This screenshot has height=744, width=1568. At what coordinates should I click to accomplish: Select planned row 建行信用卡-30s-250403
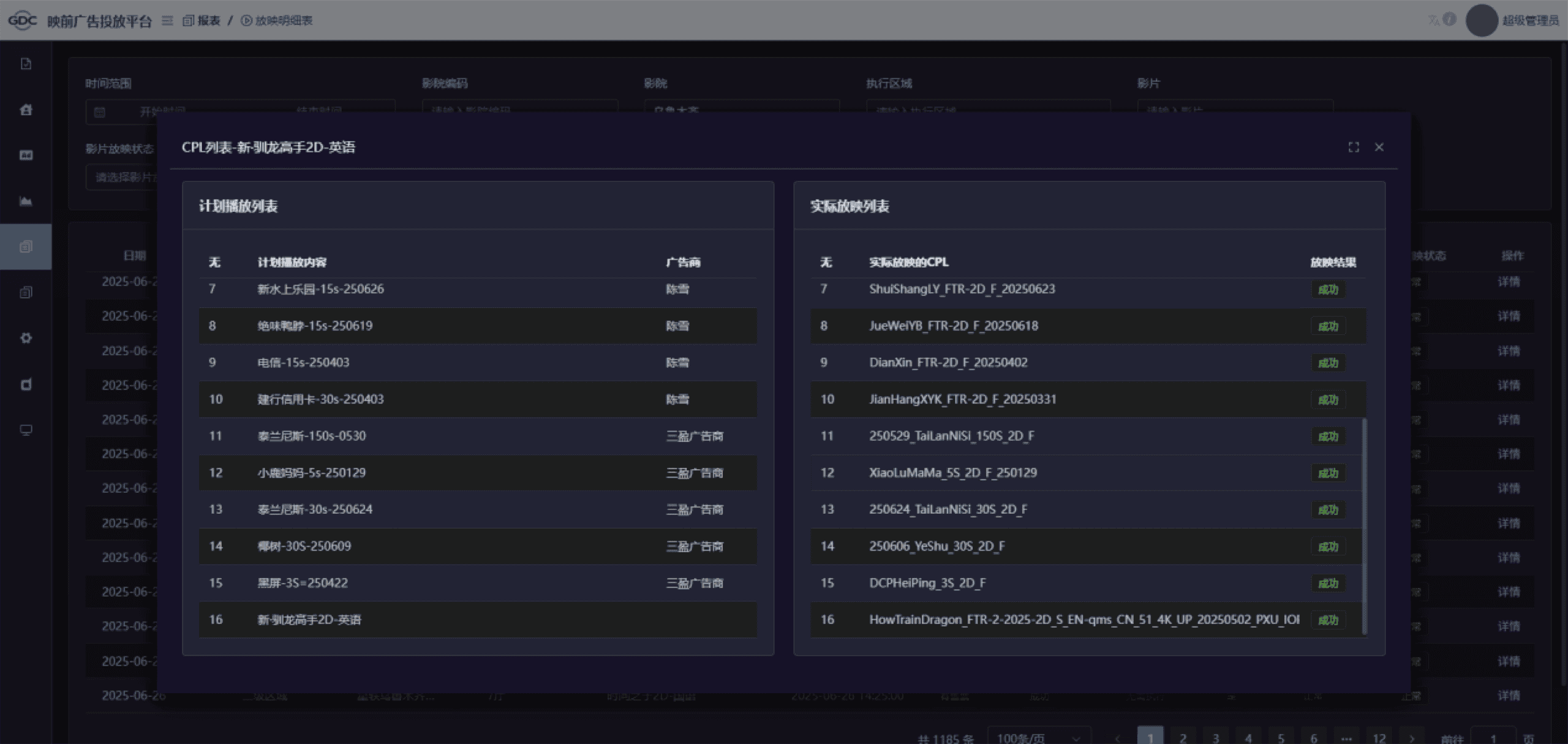(478, 399)
